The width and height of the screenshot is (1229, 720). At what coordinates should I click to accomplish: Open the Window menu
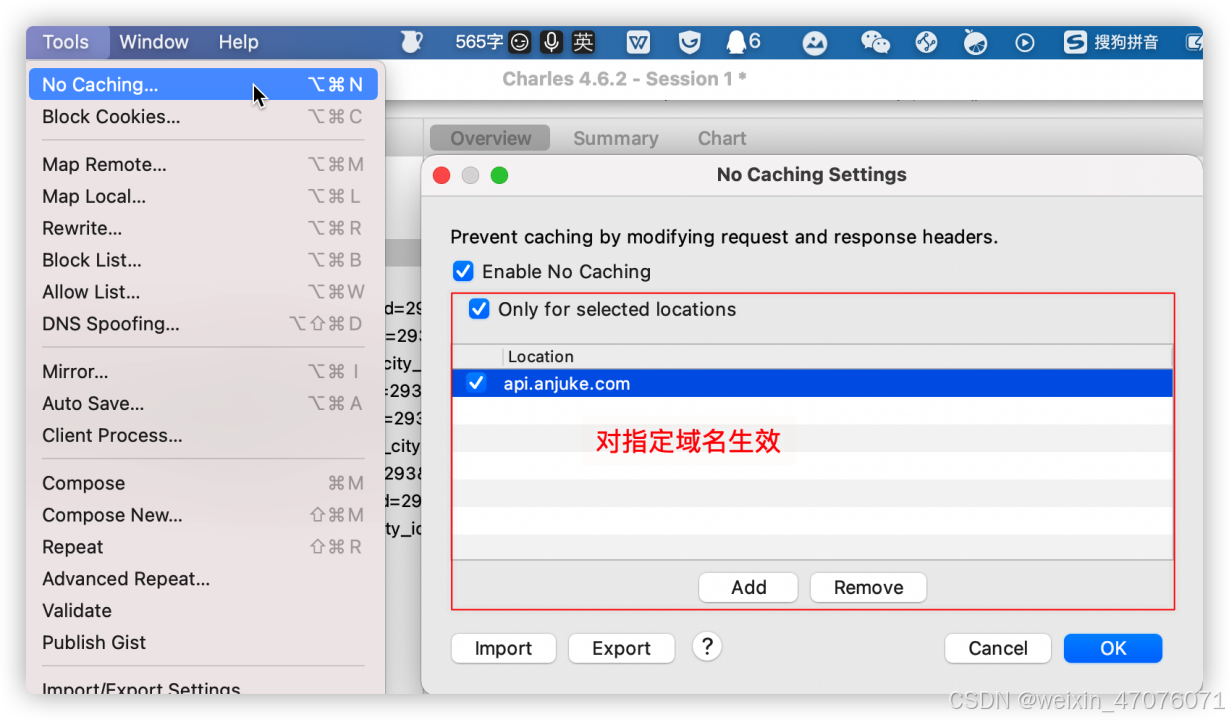point(154,42)
